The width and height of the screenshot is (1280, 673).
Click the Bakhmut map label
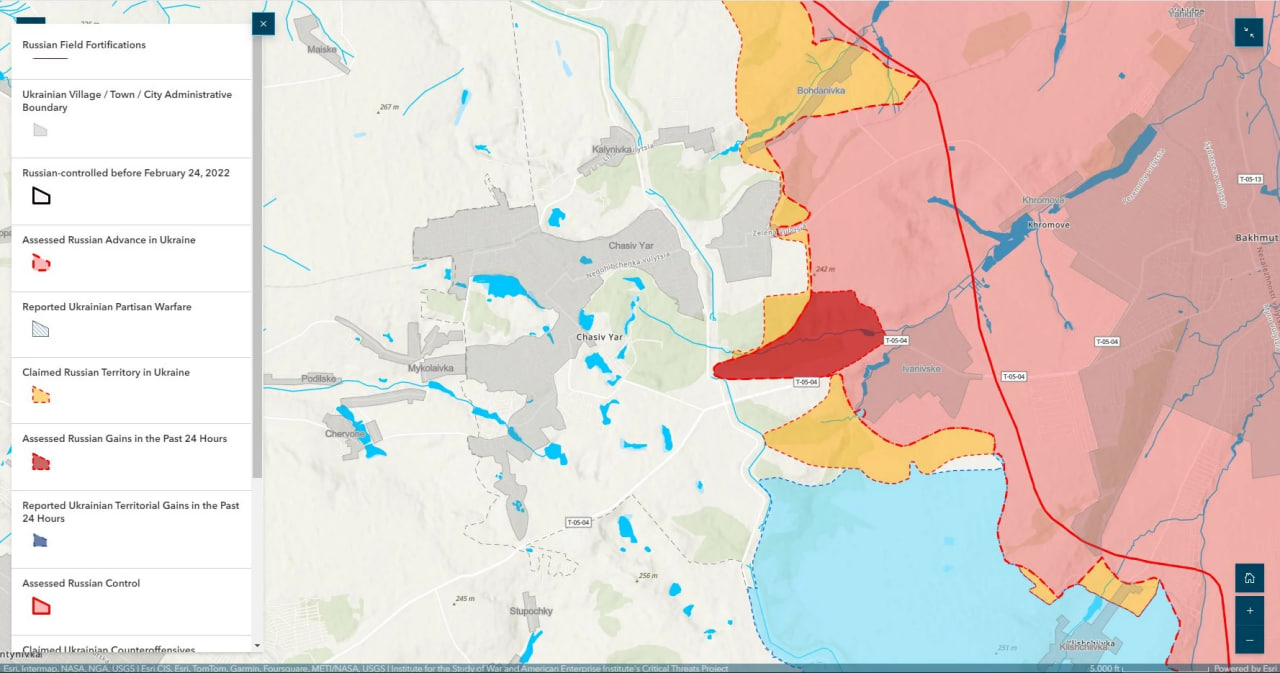(x=1257, y=238)
